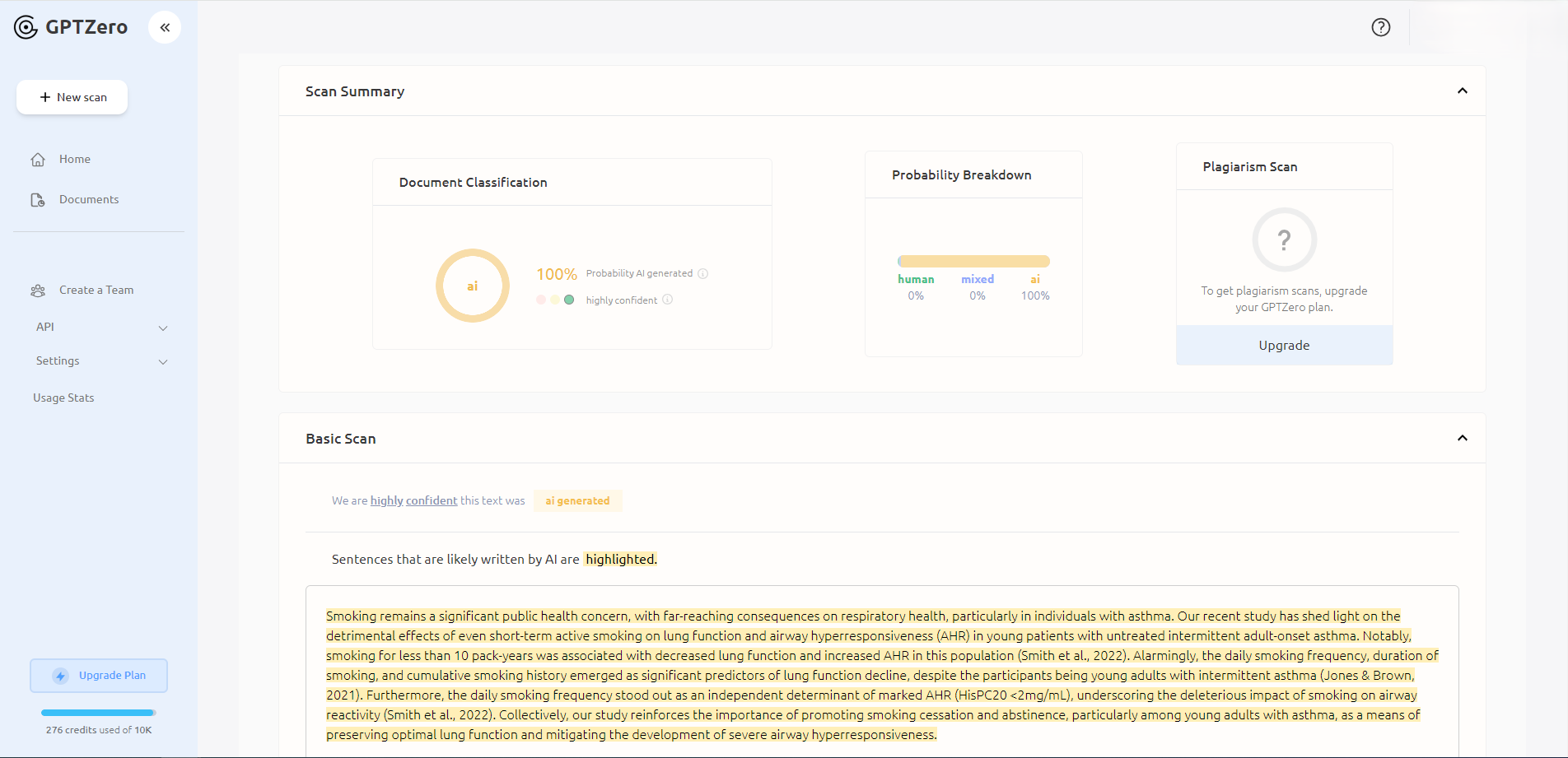Image resolution: width=1568 pixels, height=758 pixels.
Task: Click the info icon next to highly confident
Action: [668, 300]
